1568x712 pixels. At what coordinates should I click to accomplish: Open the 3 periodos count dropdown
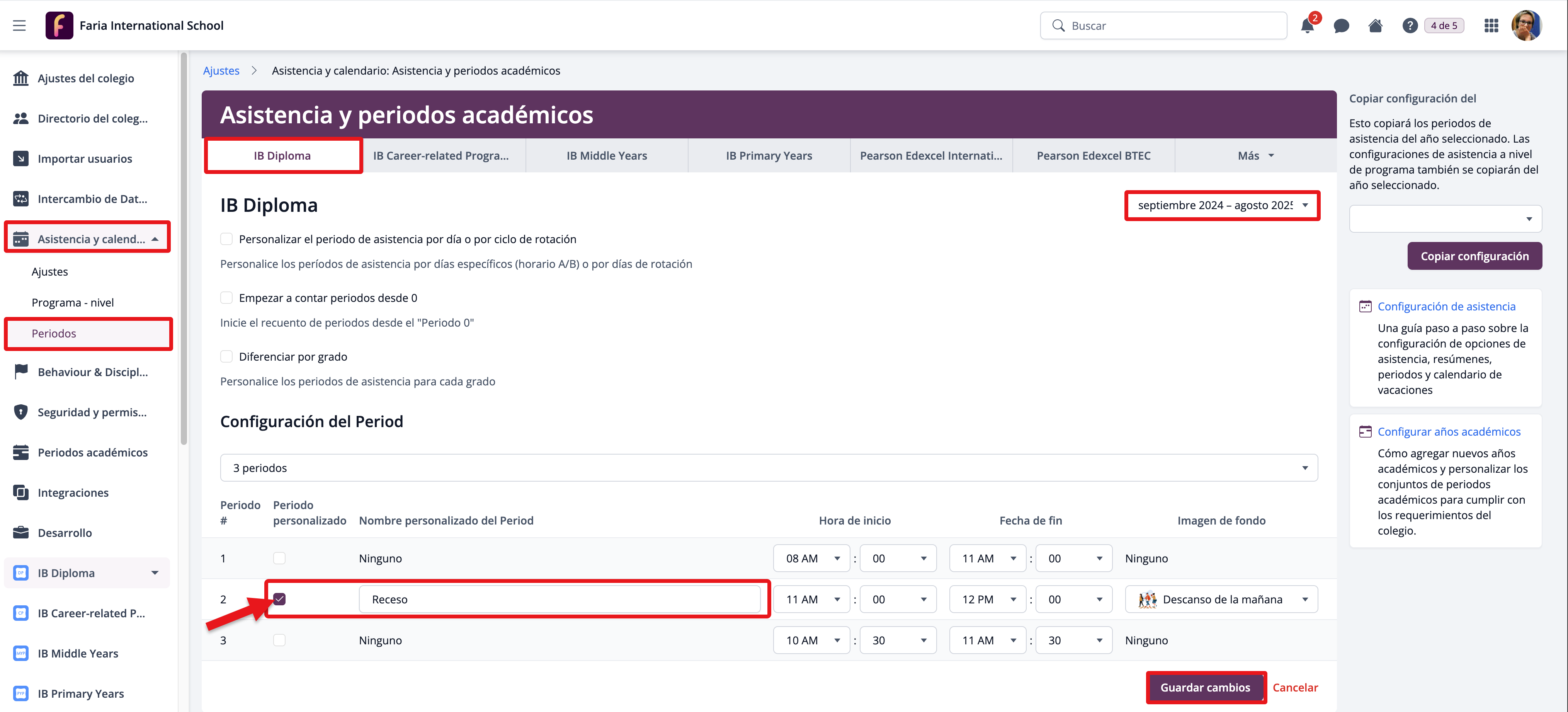[x=768, y=468]
